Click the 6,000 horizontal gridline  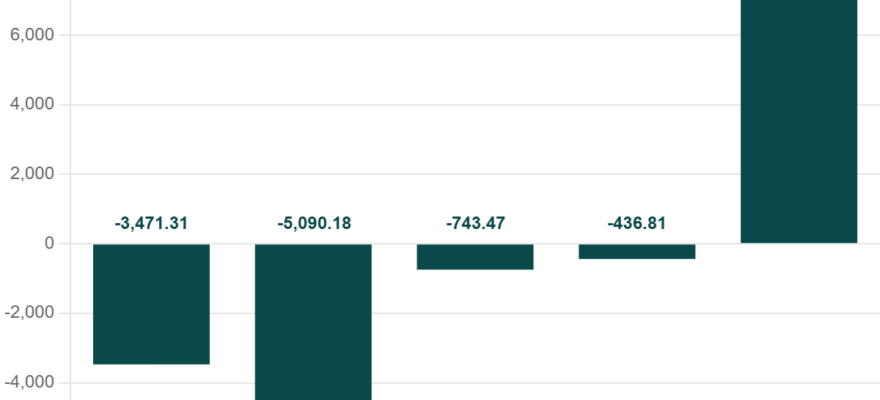(x=404, y=35)
